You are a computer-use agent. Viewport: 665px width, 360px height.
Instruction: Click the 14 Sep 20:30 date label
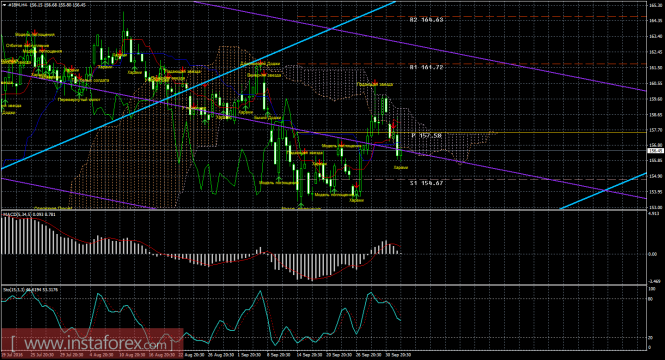(x=309, y=354)
